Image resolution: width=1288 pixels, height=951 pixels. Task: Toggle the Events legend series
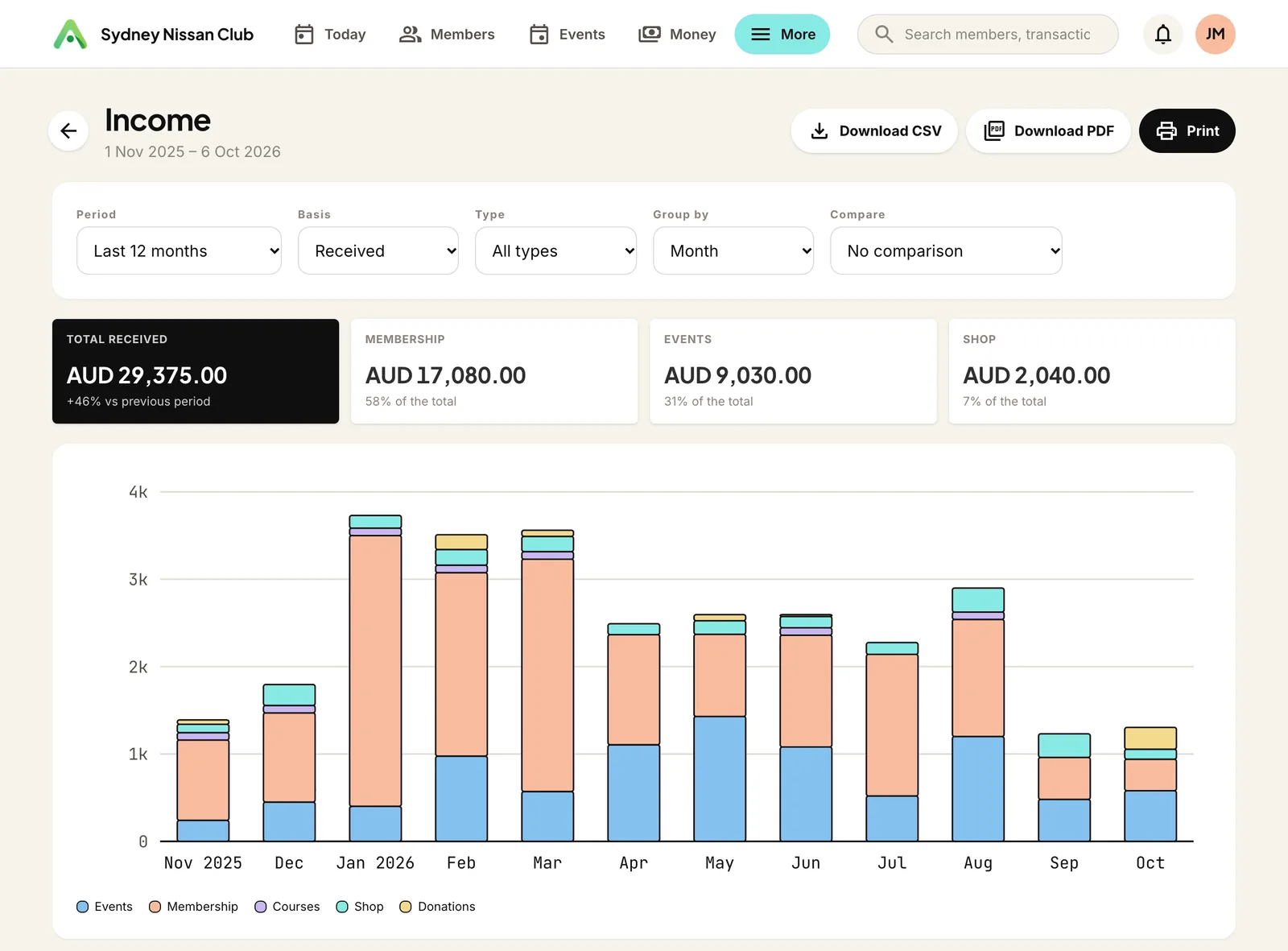[105, 907]
